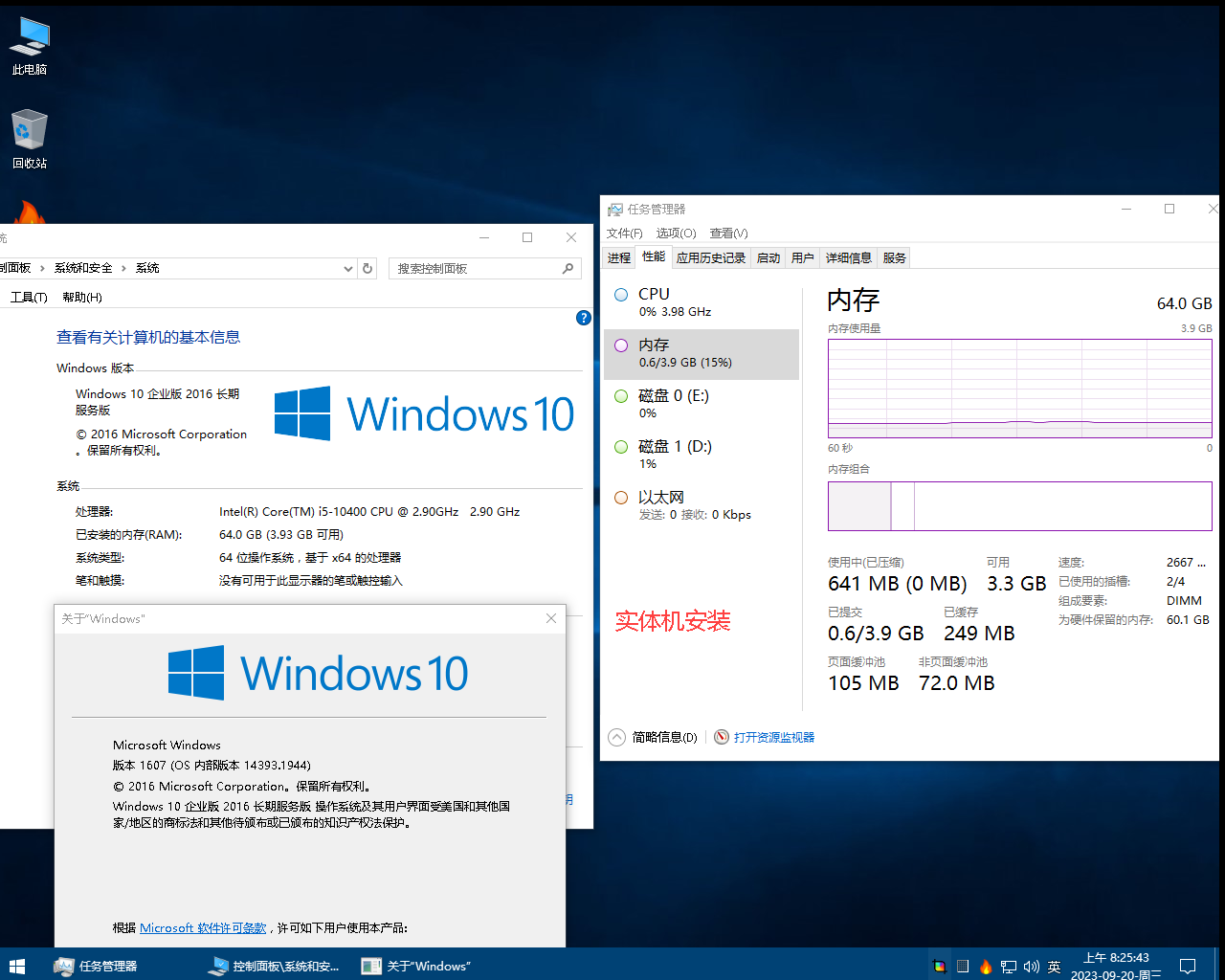Open the 此电脑 desktop icon
The image size is (1225, 980).
coord(30,45)
